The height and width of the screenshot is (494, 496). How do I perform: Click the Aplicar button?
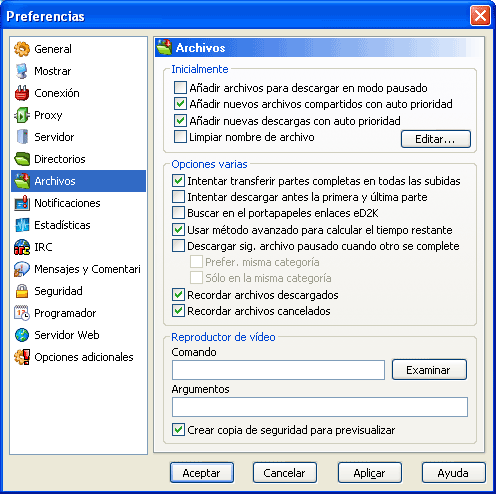click(369, 473)
